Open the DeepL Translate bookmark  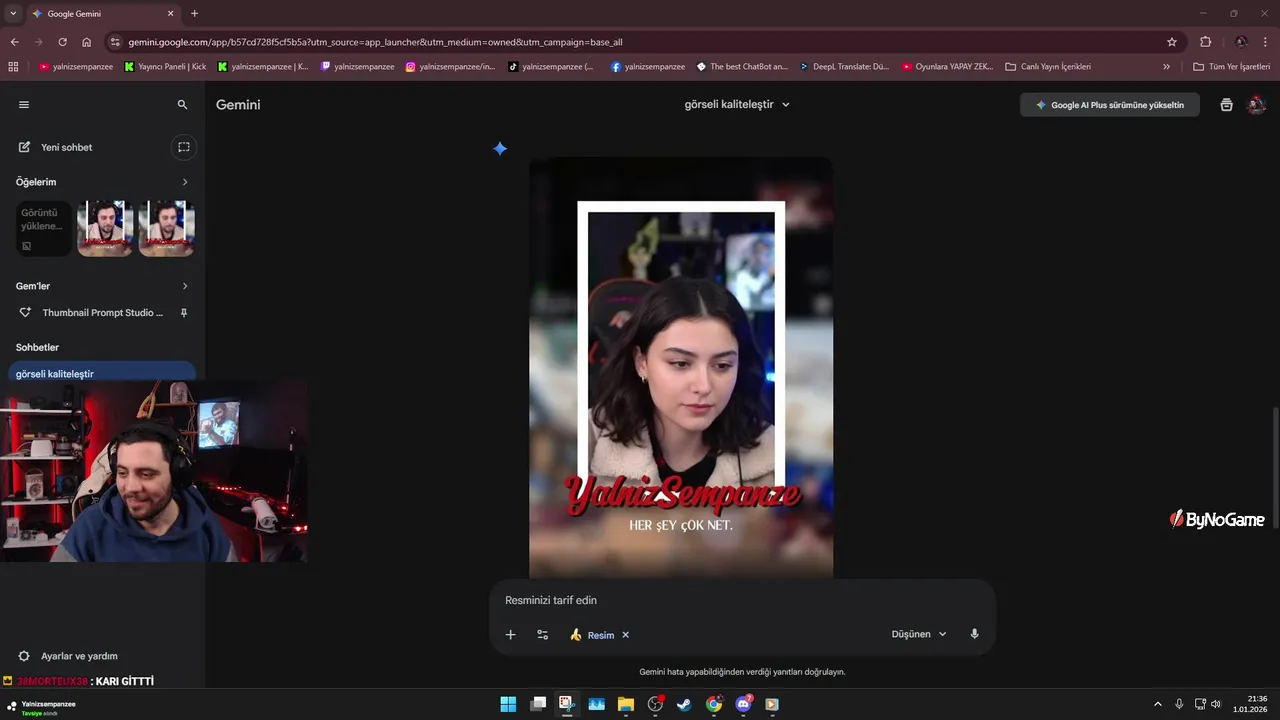pyautogui.click(x=844, y=67)
